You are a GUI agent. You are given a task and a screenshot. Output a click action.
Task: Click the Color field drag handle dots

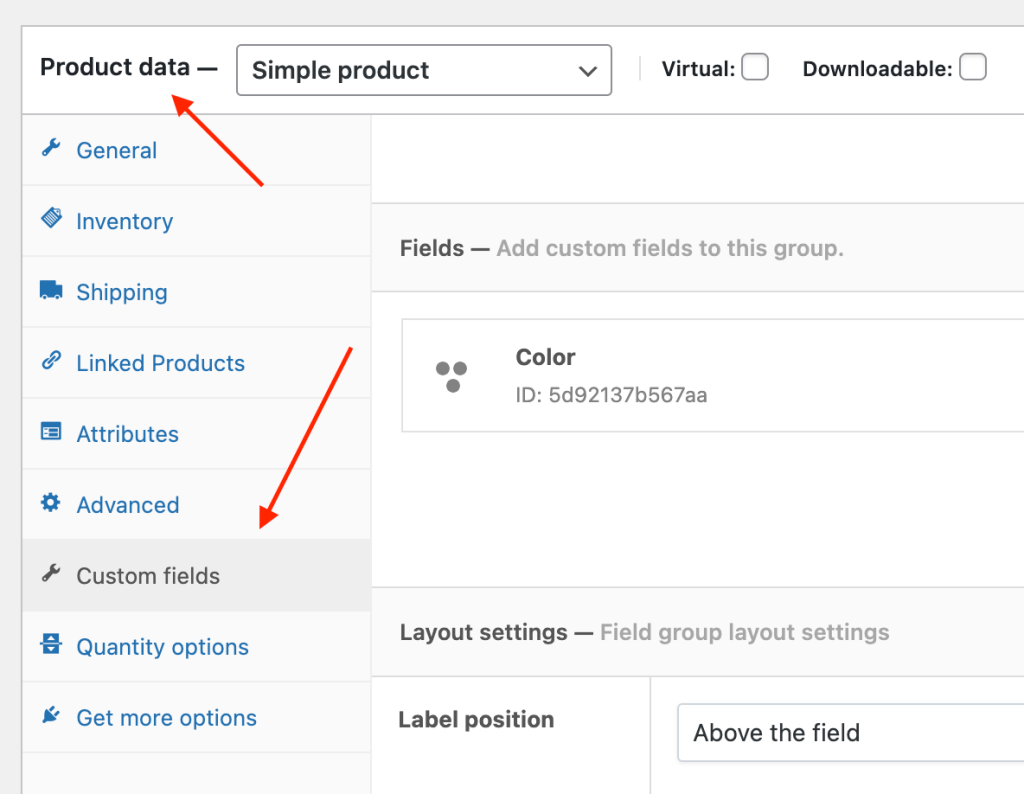[454, 375]
